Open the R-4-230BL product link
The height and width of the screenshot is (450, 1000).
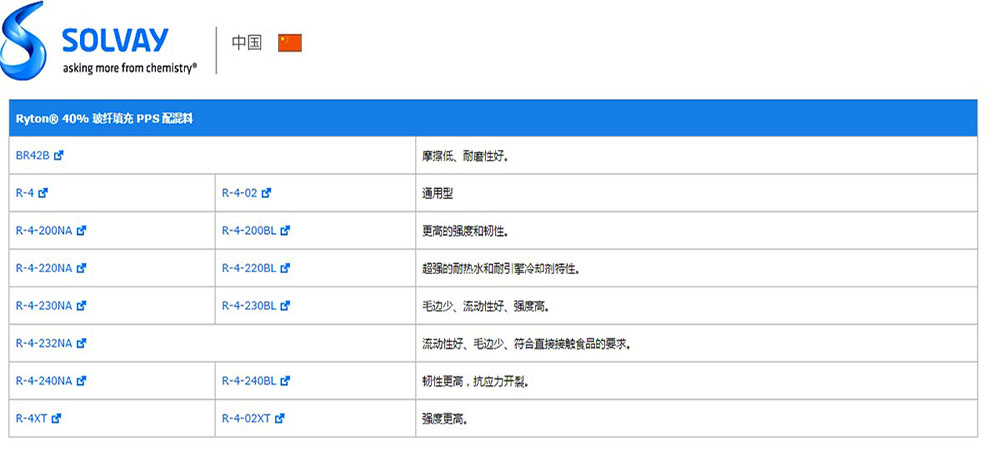[249, 306]
